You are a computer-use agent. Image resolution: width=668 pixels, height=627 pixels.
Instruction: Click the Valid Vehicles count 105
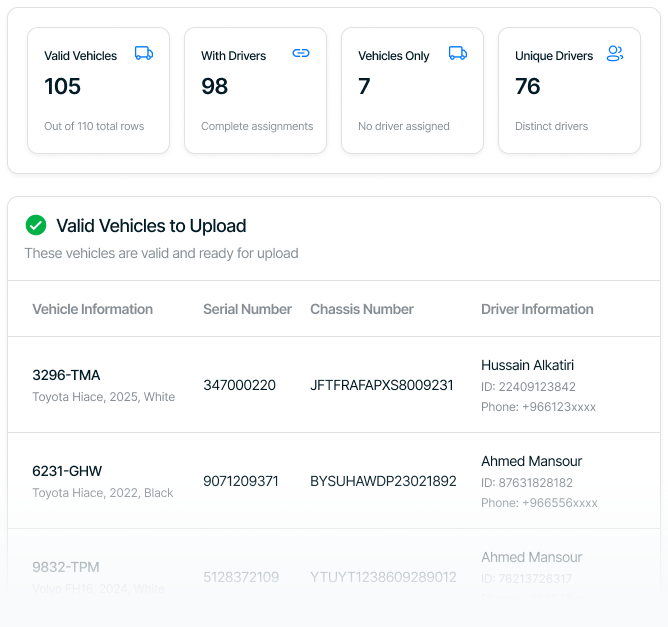(x=63, y=87)
